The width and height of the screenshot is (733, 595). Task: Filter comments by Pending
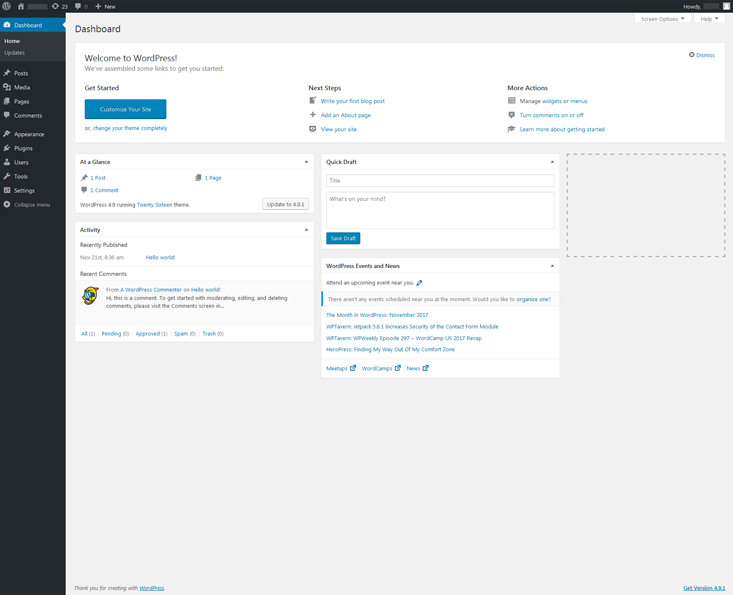pyautogui.click(x=111, y=334)
